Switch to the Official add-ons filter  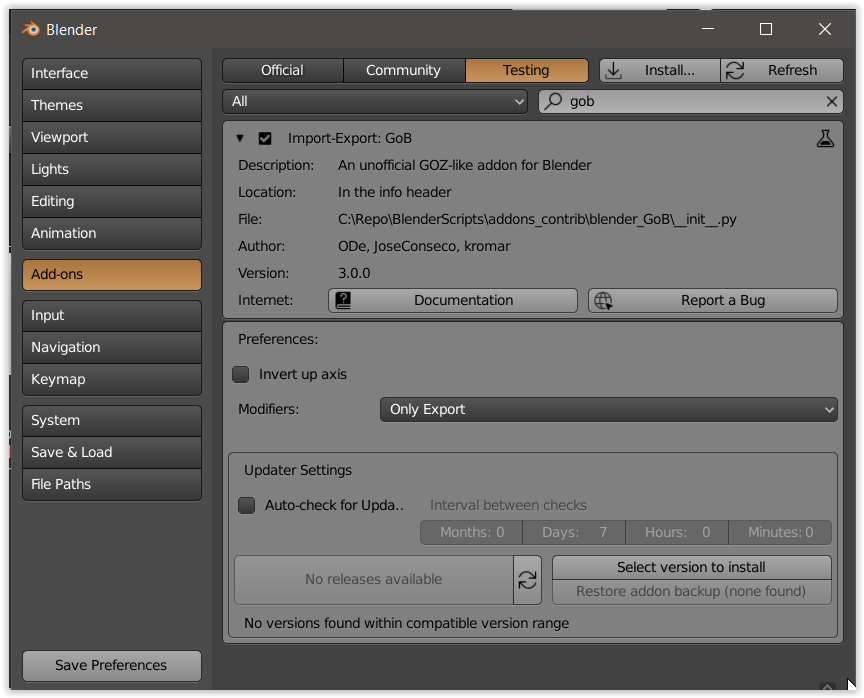click(x=282, y=70)
